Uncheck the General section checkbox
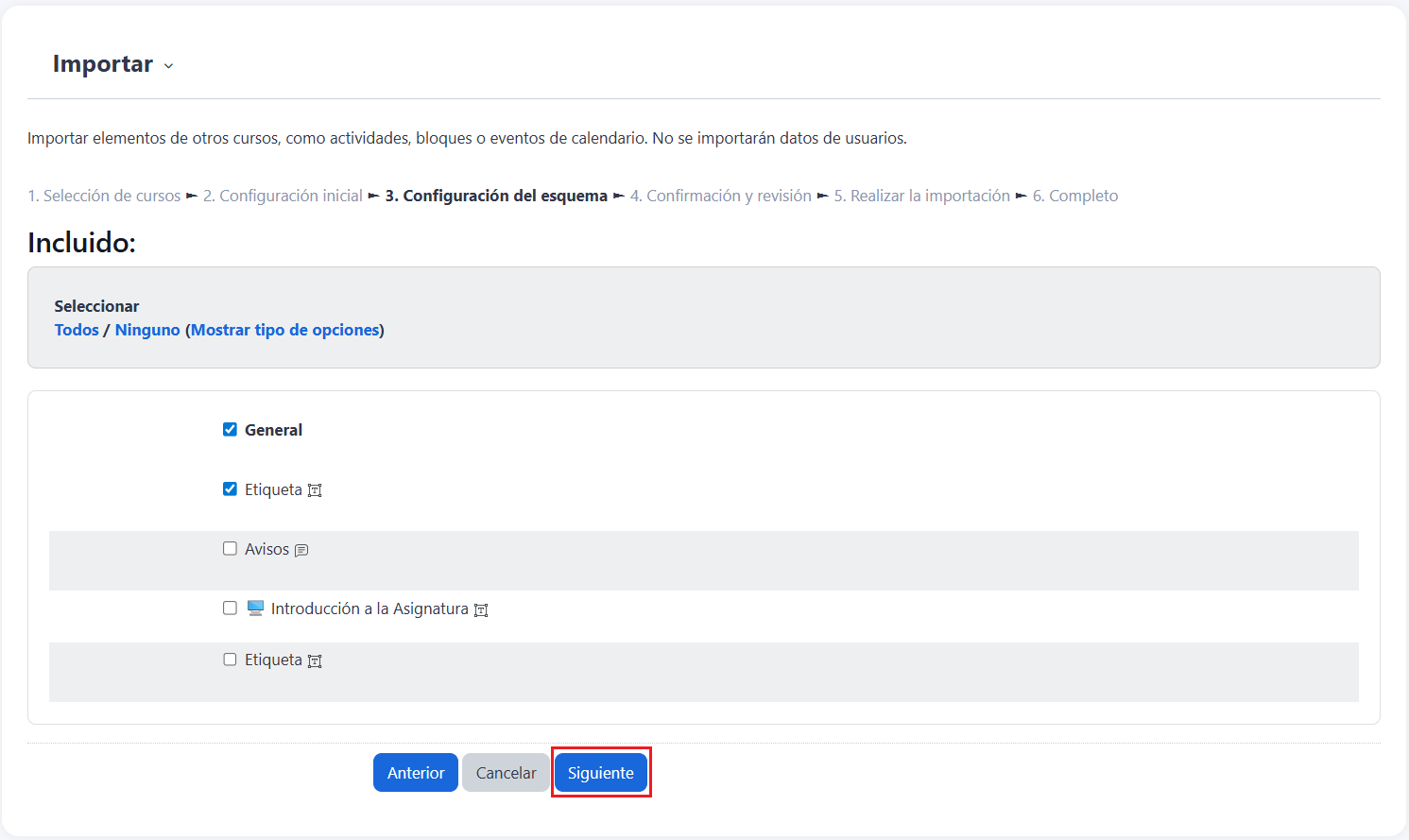Viewport: 1409px width, 840px height. point(230,429)
